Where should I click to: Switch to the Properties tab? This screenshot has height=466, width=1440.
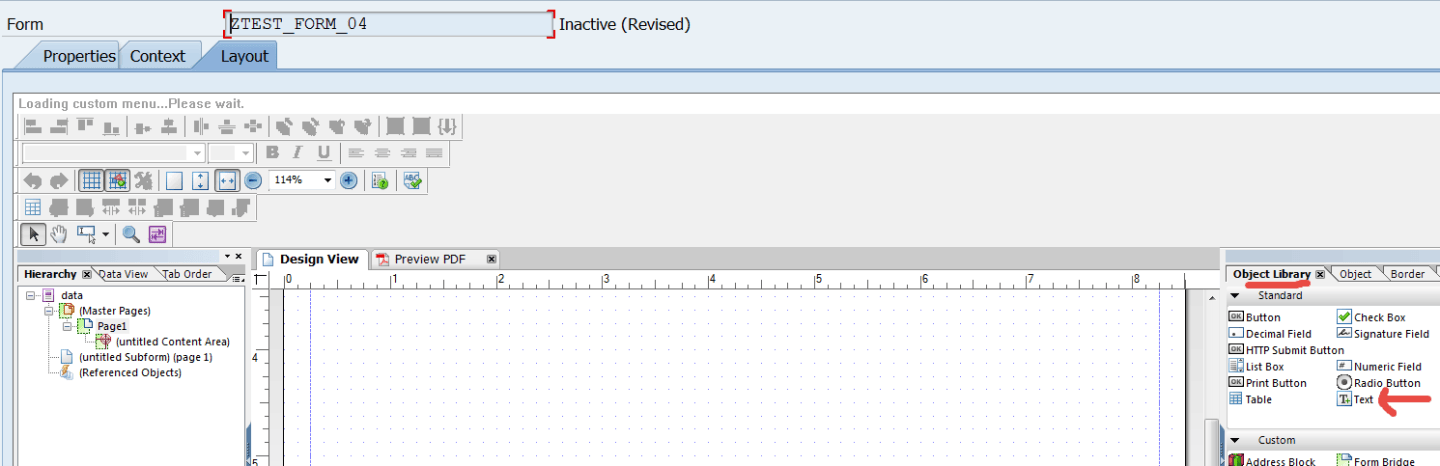[79, 56]
